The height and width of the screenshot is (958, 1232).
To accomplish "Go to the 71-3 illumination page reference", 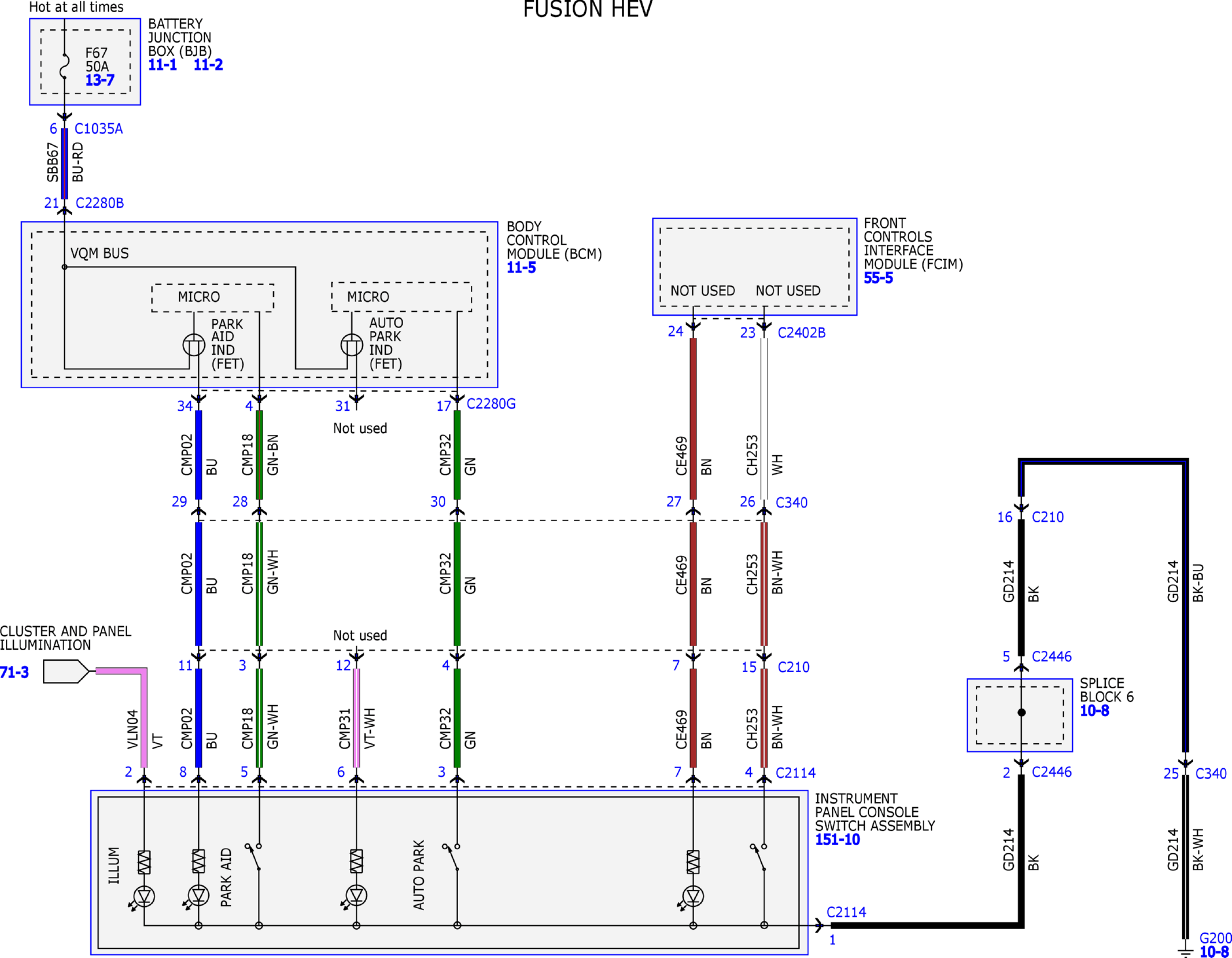I will (14, 672).
